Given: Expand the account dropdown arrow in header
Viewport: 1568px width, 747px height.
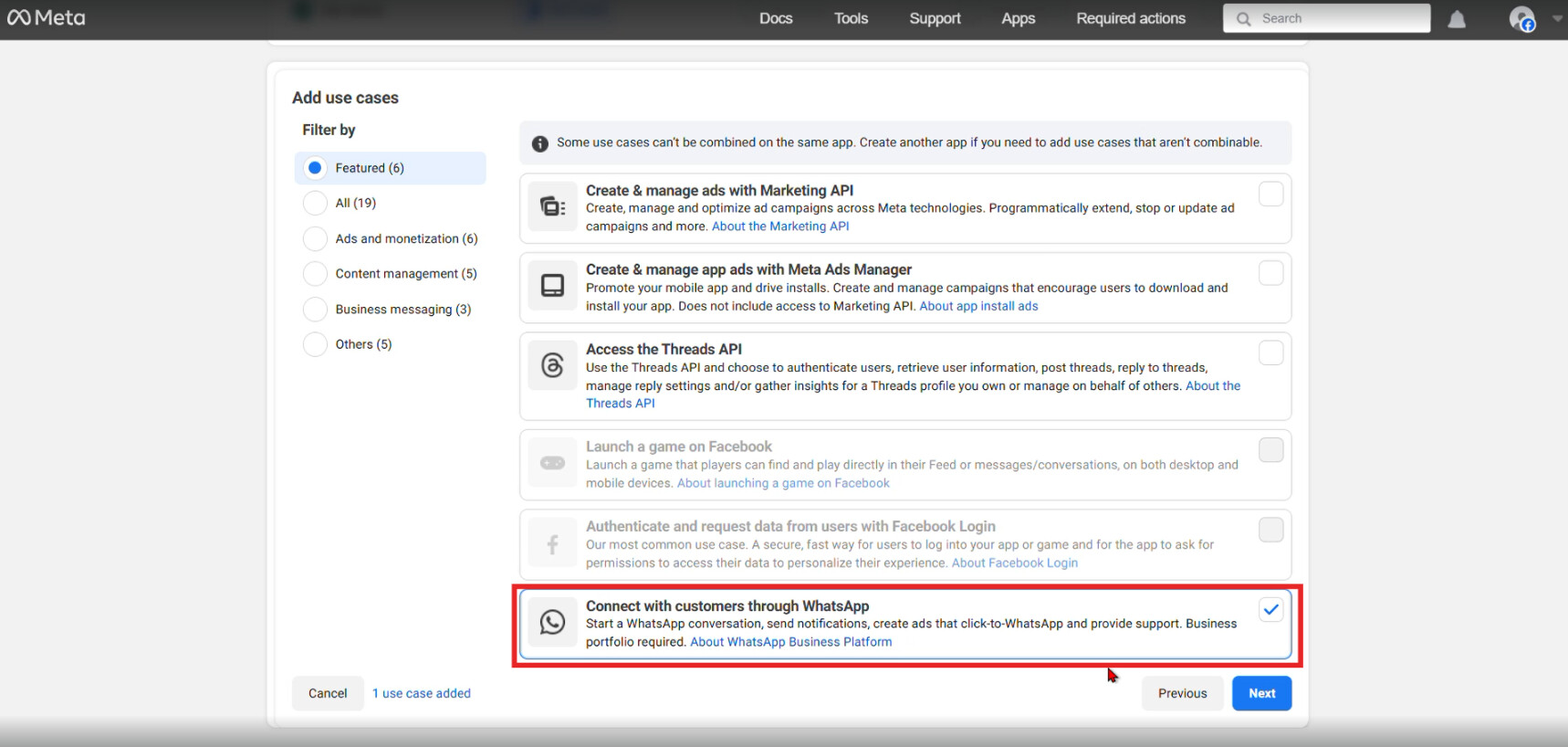Looking at the screenshot, I should (1557, 18).
